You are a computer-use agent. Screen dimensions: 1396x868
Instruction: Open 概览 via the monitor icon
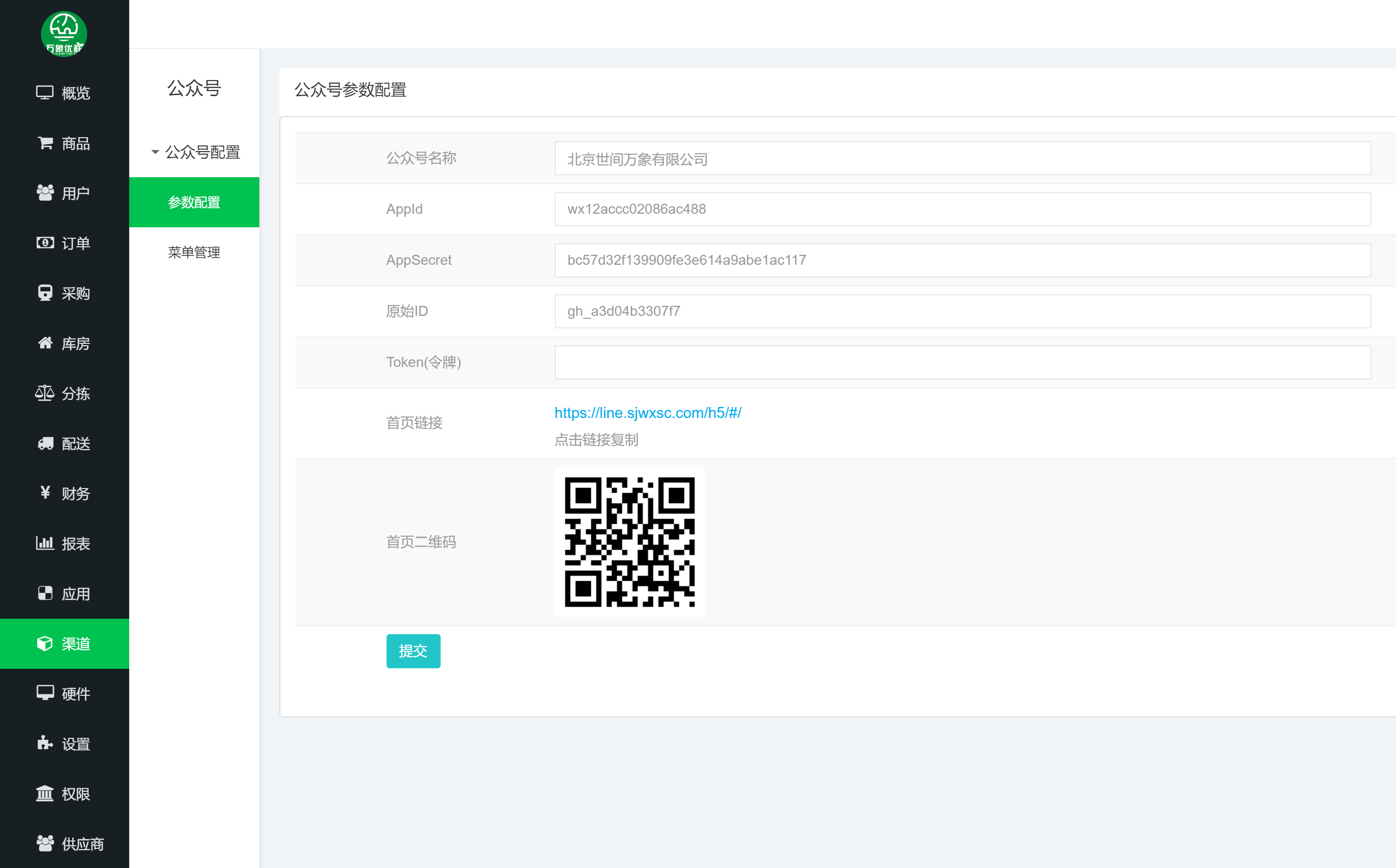[x=45, y=93]
